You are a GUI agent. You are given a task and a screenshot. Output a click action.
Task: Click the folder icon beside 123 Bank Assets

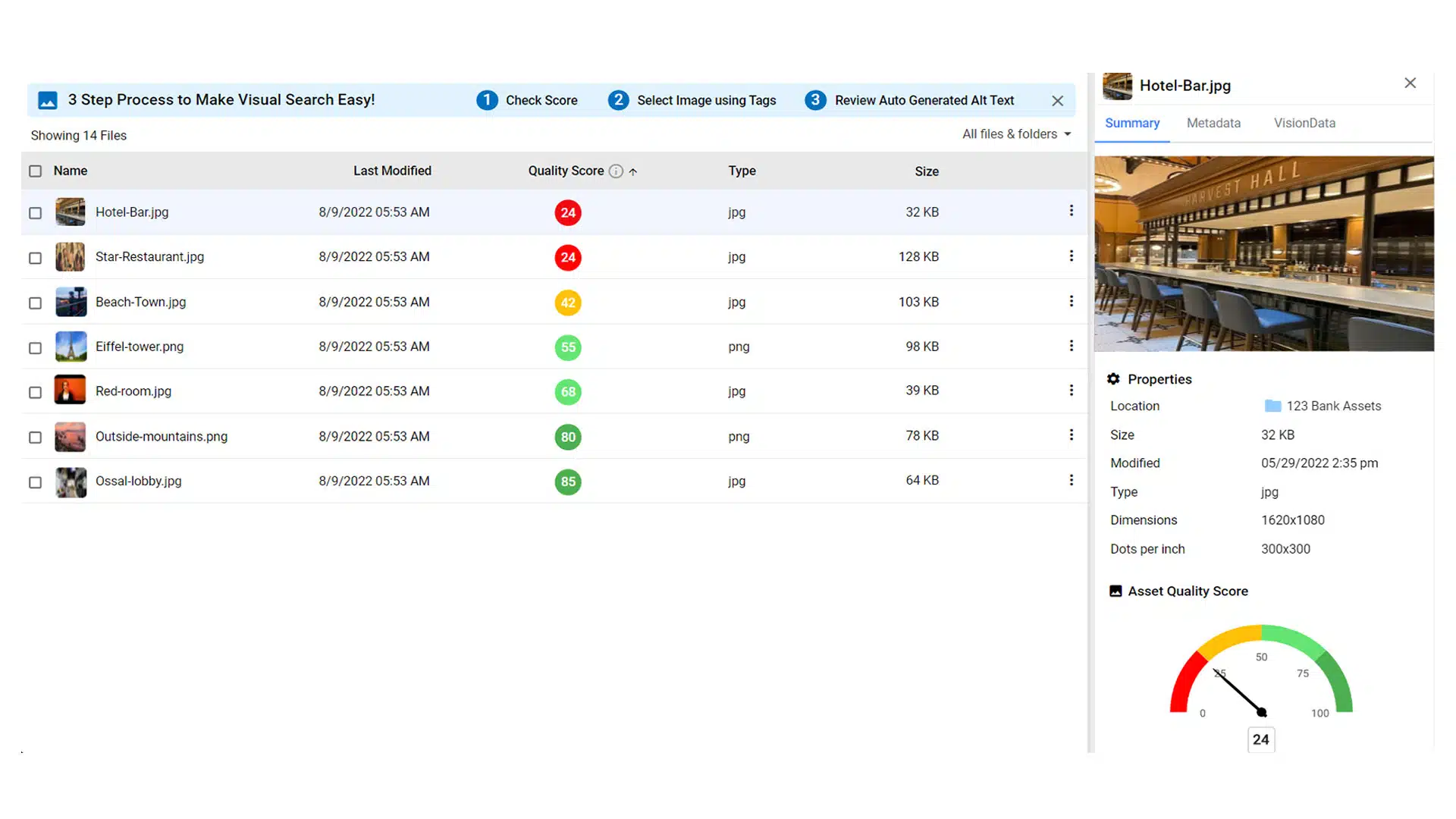coord(1272,406)
